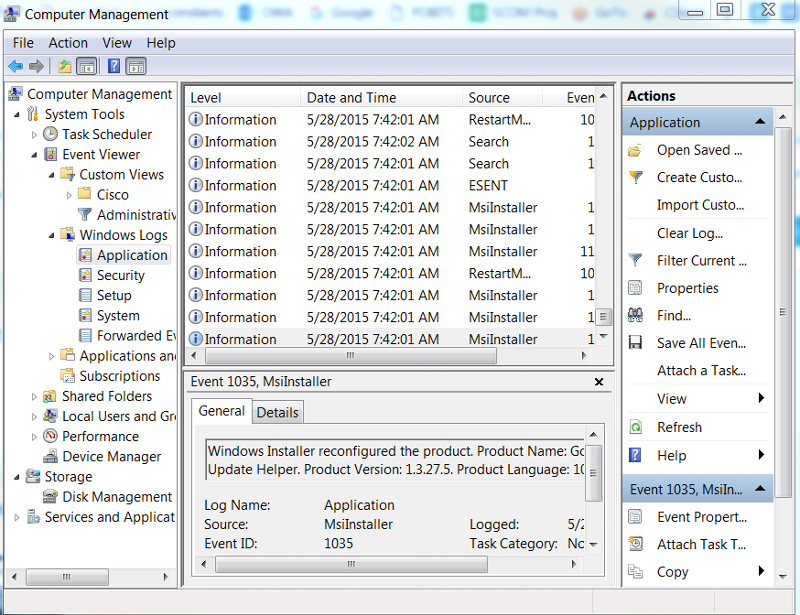This screenshot has height=615, width=800.
Task: Select Local Users and Groups node
Action: 119,416
